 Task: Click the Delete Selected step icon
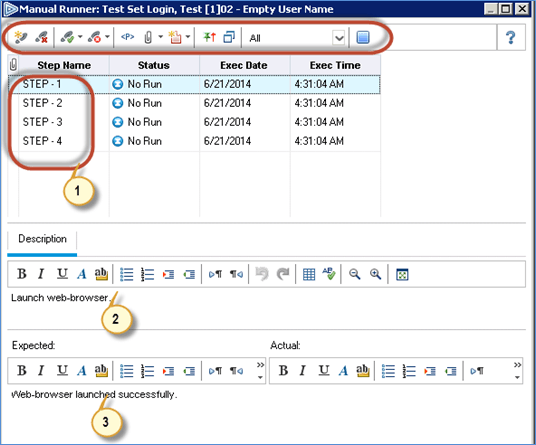[41, 37]
